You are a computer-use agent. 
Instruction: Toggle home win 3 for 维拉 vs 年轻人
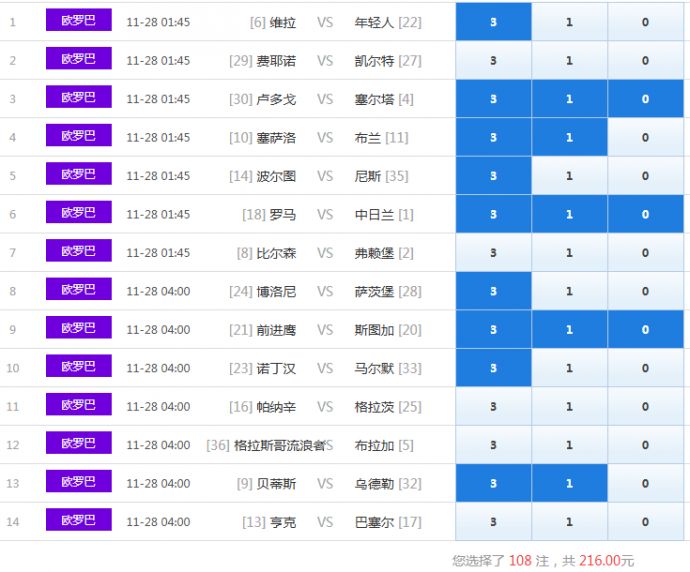click(x=493, y=22)
